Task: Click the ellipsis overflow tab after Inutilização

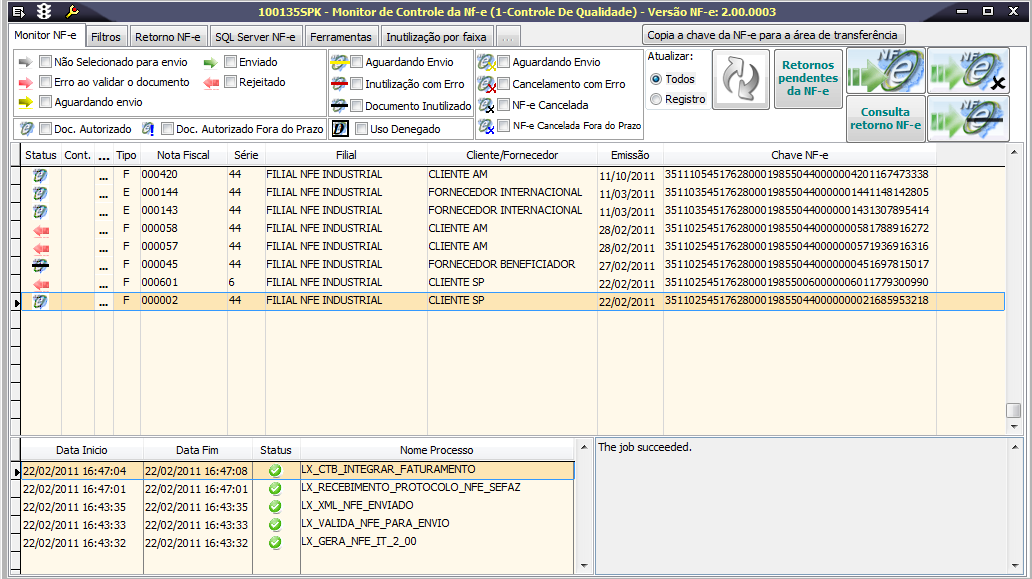Action: pos(508,37)
